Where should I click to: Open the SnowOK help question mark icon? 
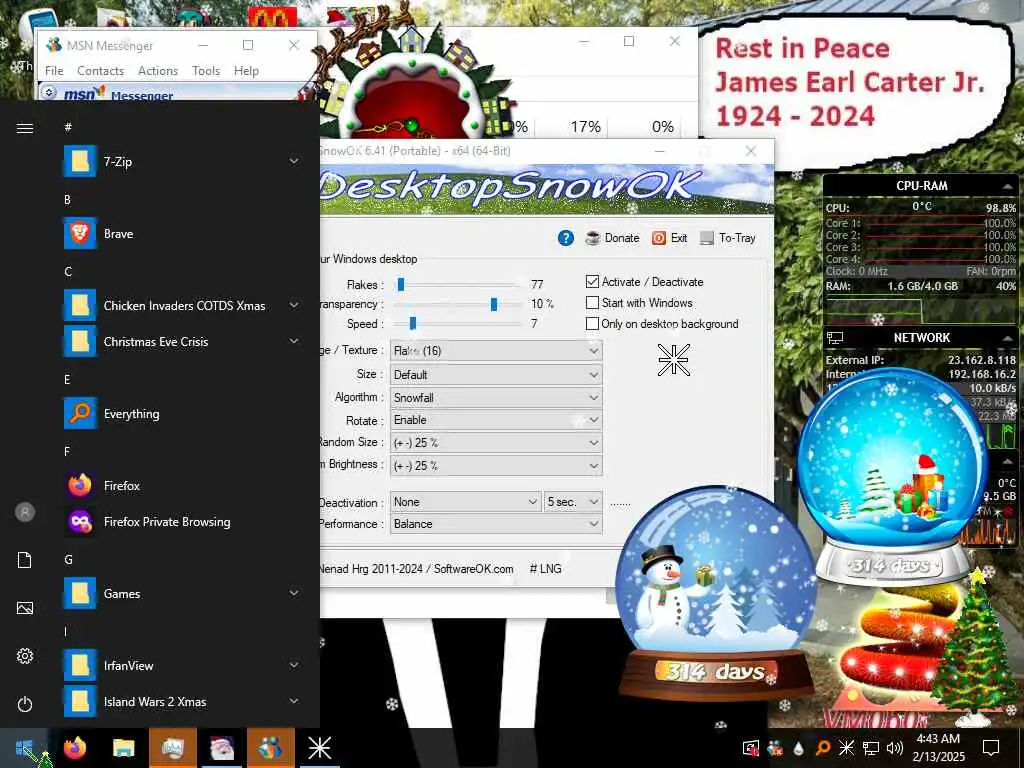point(566,238)
